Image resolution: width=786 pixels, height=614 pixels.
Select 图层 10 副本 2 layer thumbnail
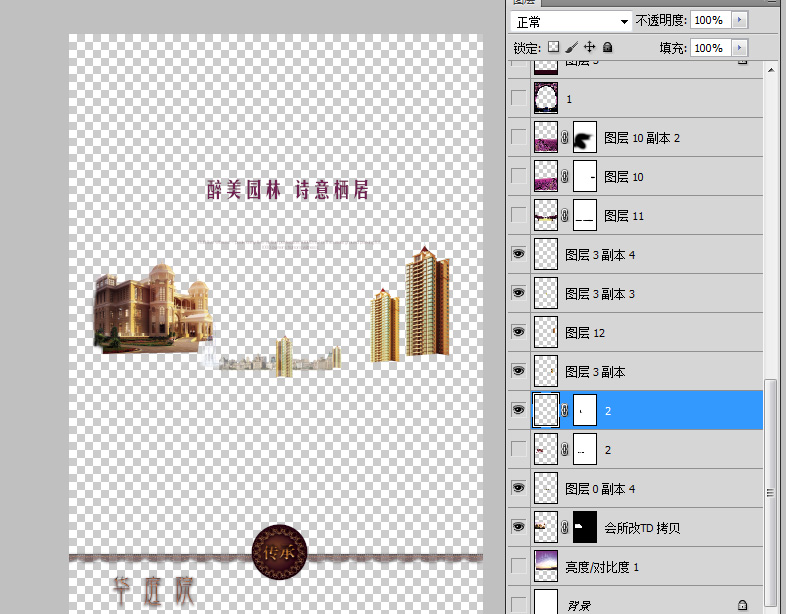(546, 137)
